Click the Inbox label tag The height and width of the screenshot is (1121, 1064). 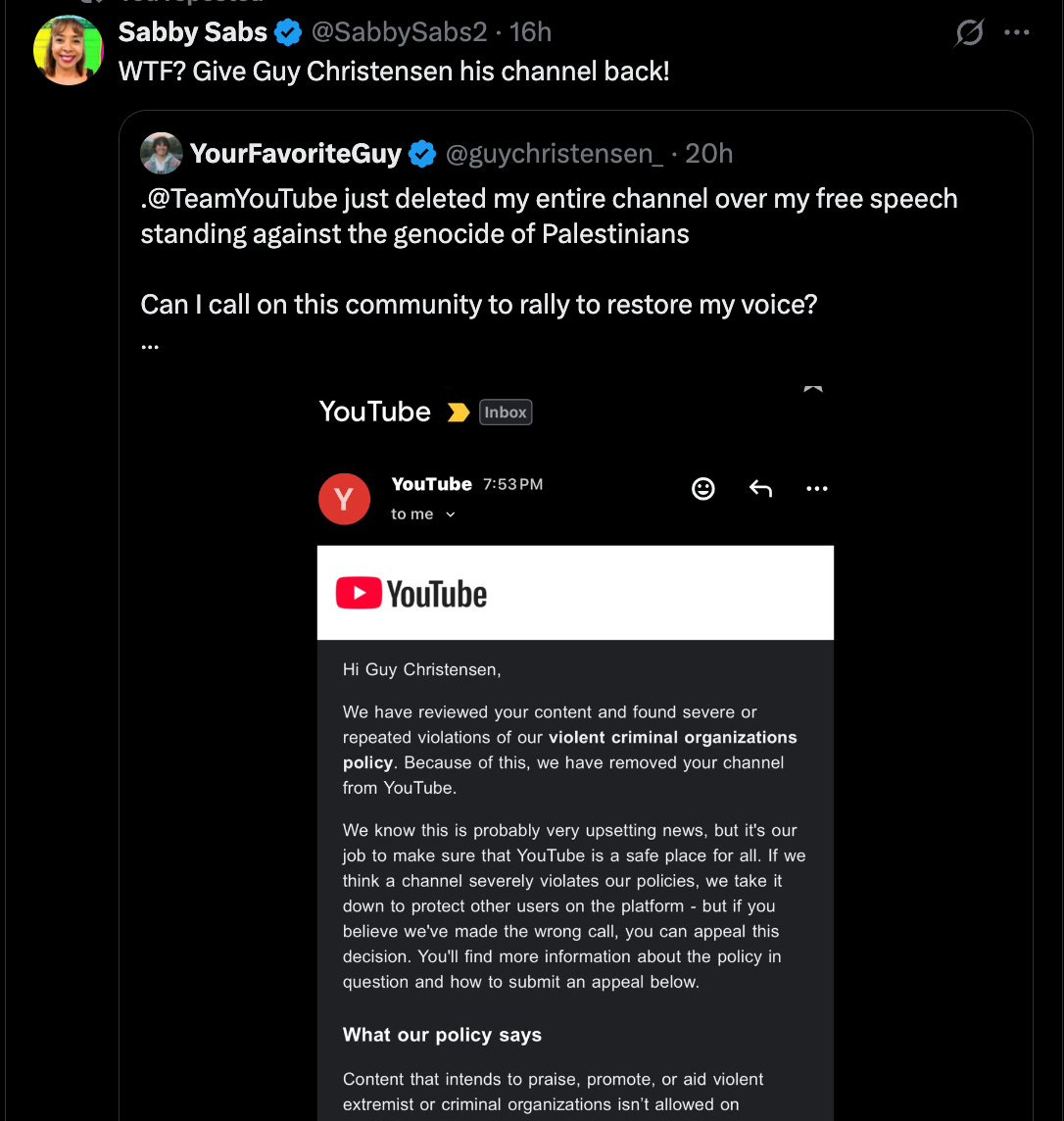[506, 413]
